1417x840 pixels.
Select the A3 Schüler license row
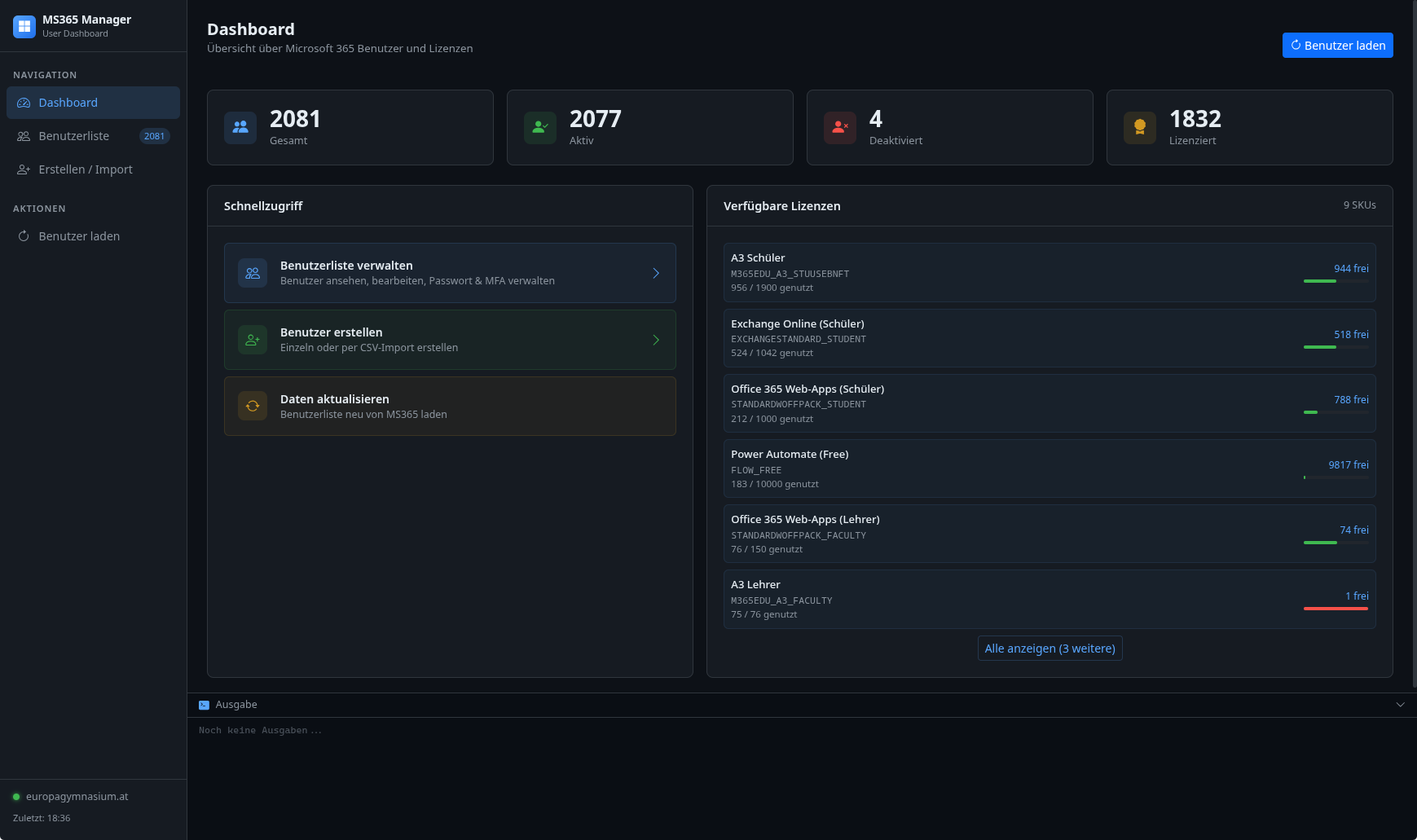[1050, 272]
